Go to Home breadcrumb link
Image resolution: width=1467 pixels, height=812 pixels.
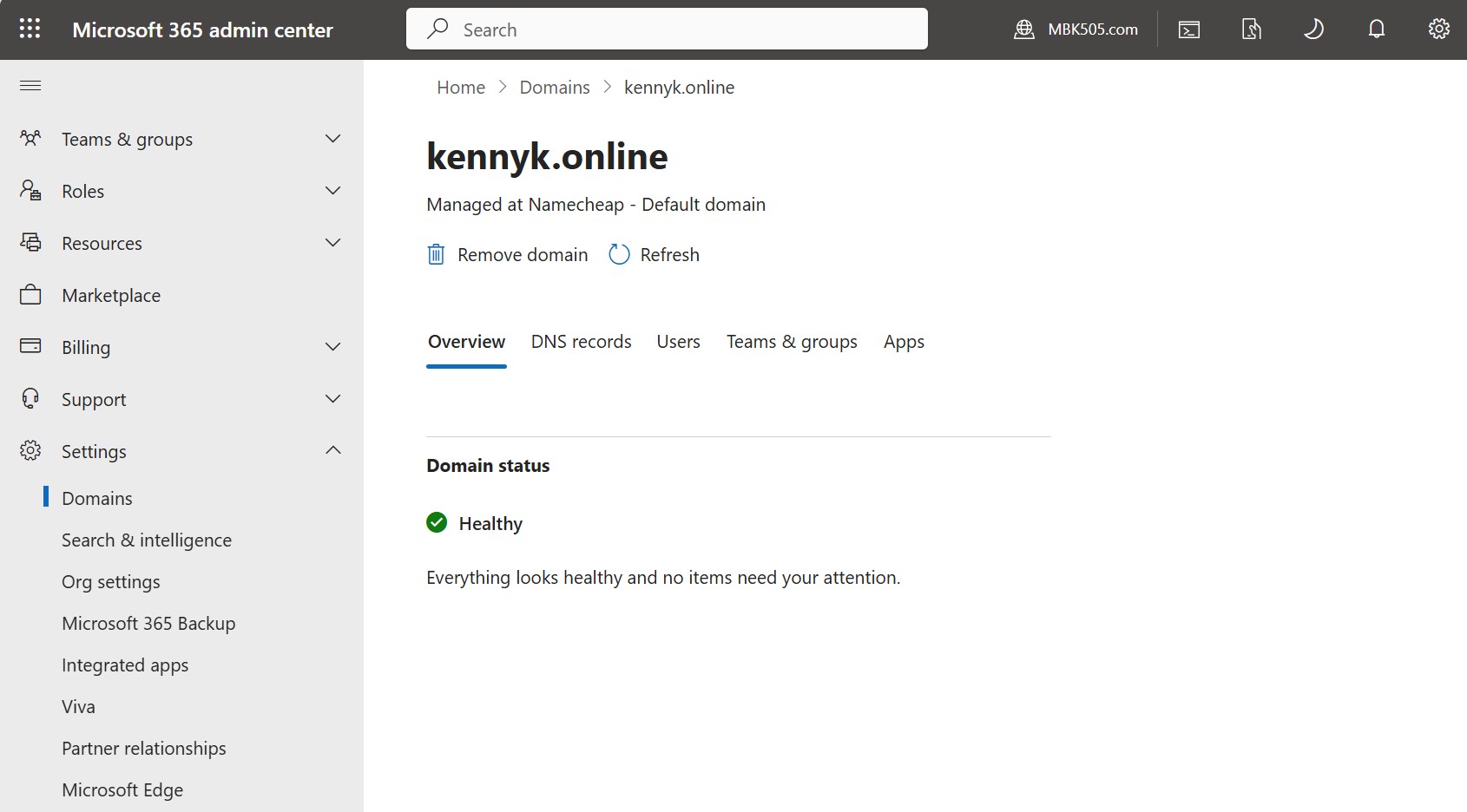click(461, 87)
